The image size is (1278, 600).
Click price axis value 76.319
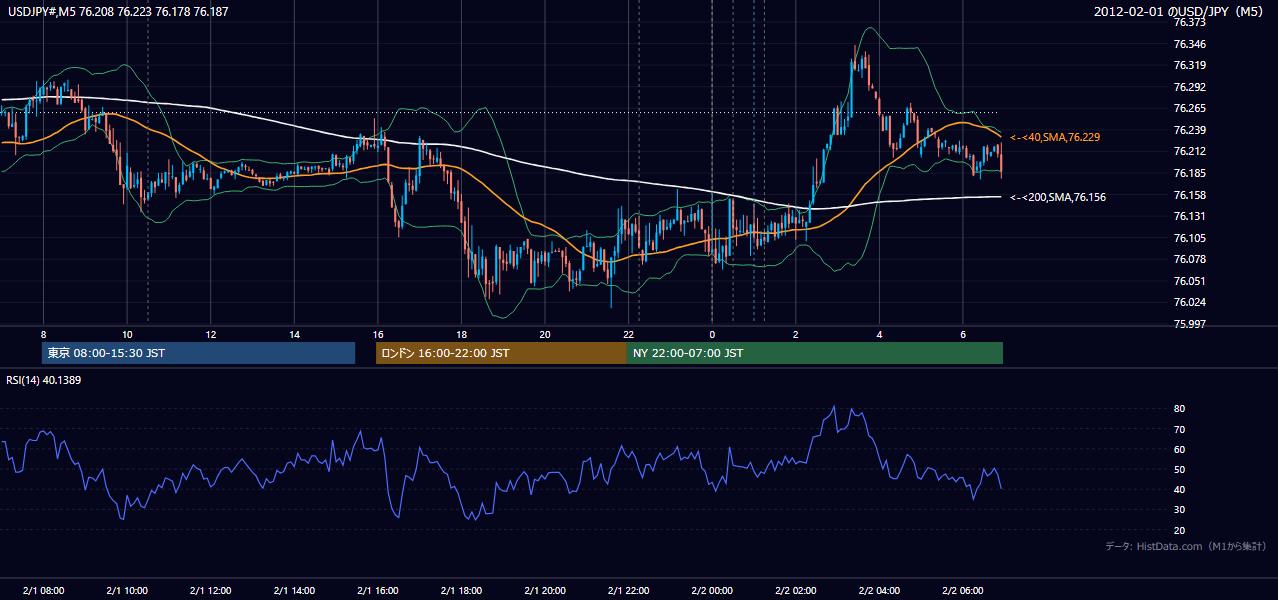click(1189, 65)
